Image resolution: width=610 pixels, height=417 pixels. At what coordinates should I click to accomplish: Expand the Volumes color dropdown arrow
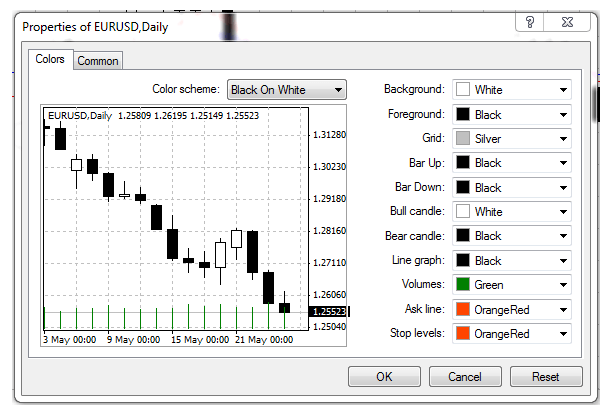point(563,285)
